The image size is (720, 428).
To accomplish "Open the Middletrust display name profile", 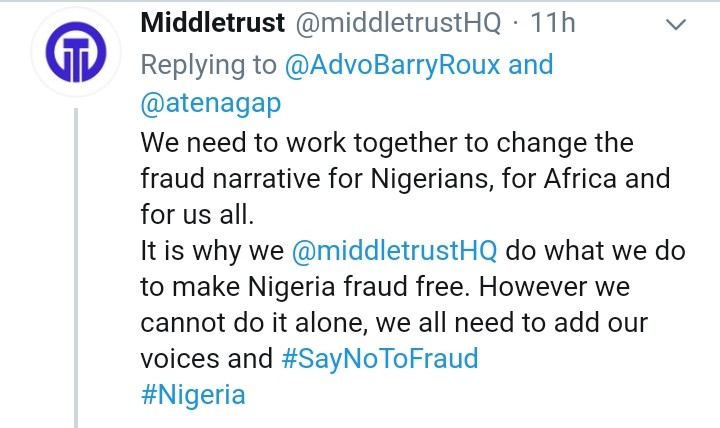I will pyautogui.click(x=213, y=23).
